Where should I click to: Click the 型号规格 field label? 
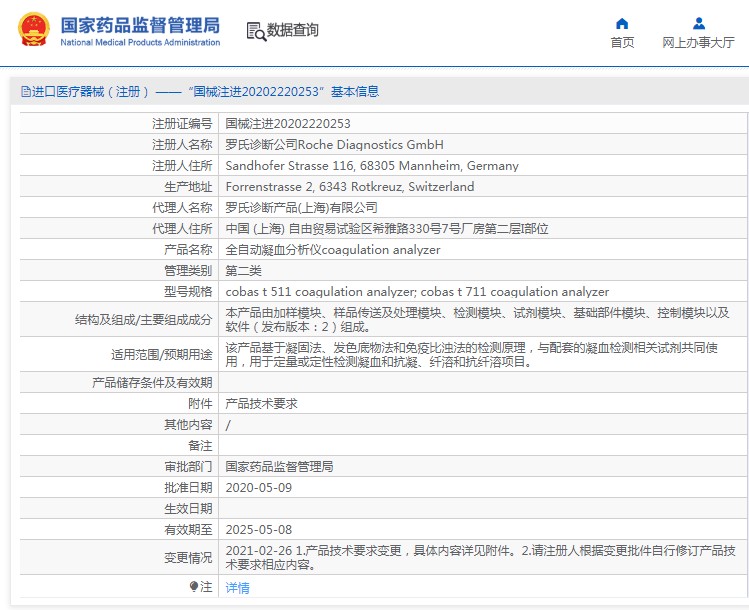tap(188, 292)
